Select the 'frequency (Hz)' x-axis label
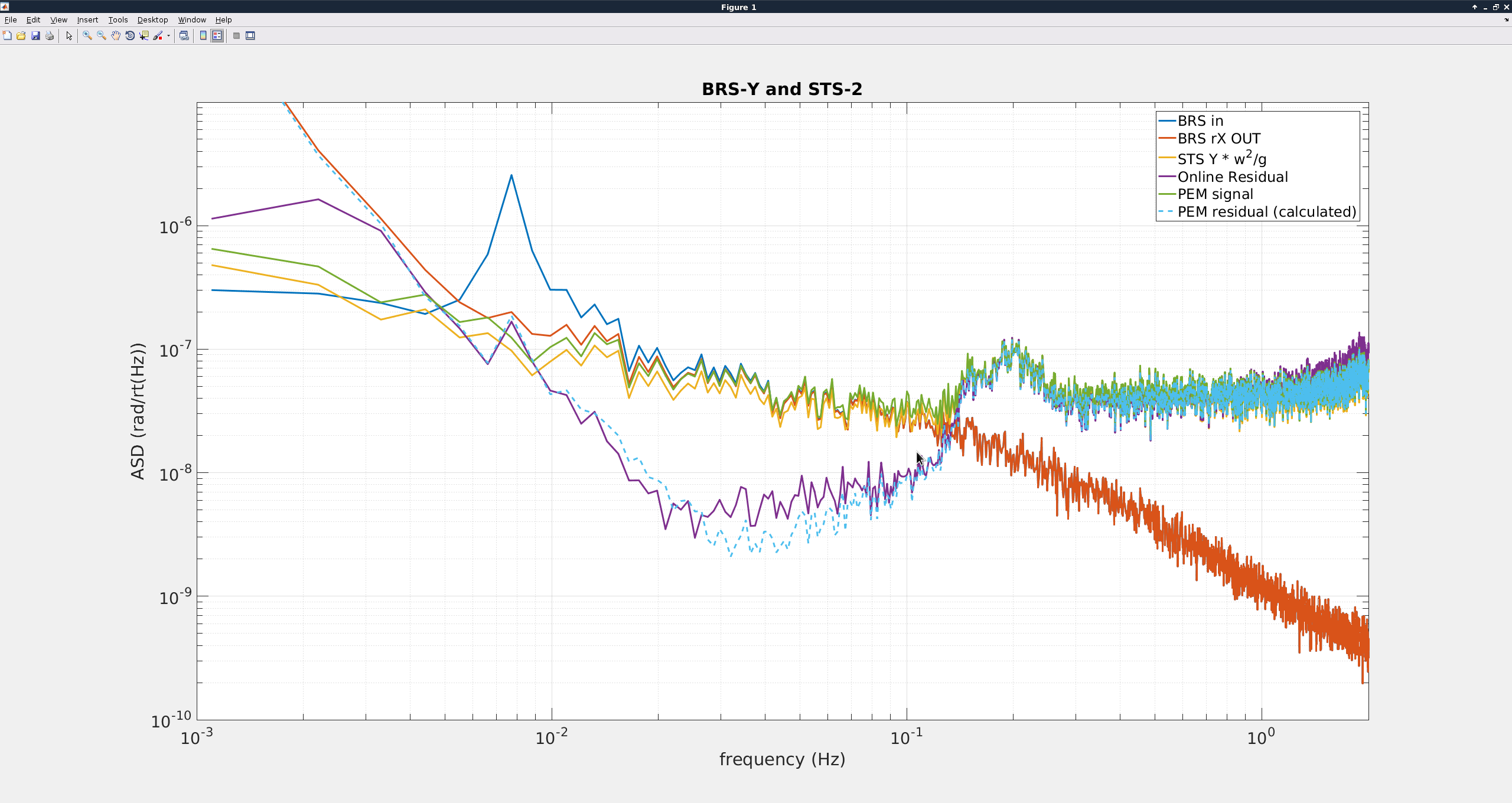Viewport: 1512px width, 803px height. click(782, 759)
